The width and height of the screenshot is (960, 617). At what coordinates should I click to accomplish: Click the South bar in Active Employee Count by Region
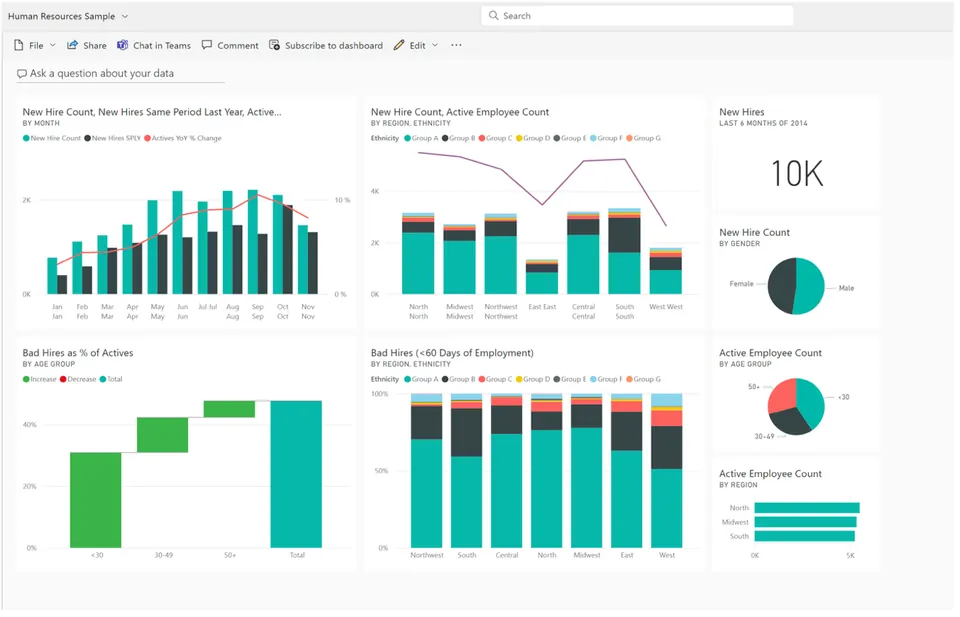pos(804,536)
